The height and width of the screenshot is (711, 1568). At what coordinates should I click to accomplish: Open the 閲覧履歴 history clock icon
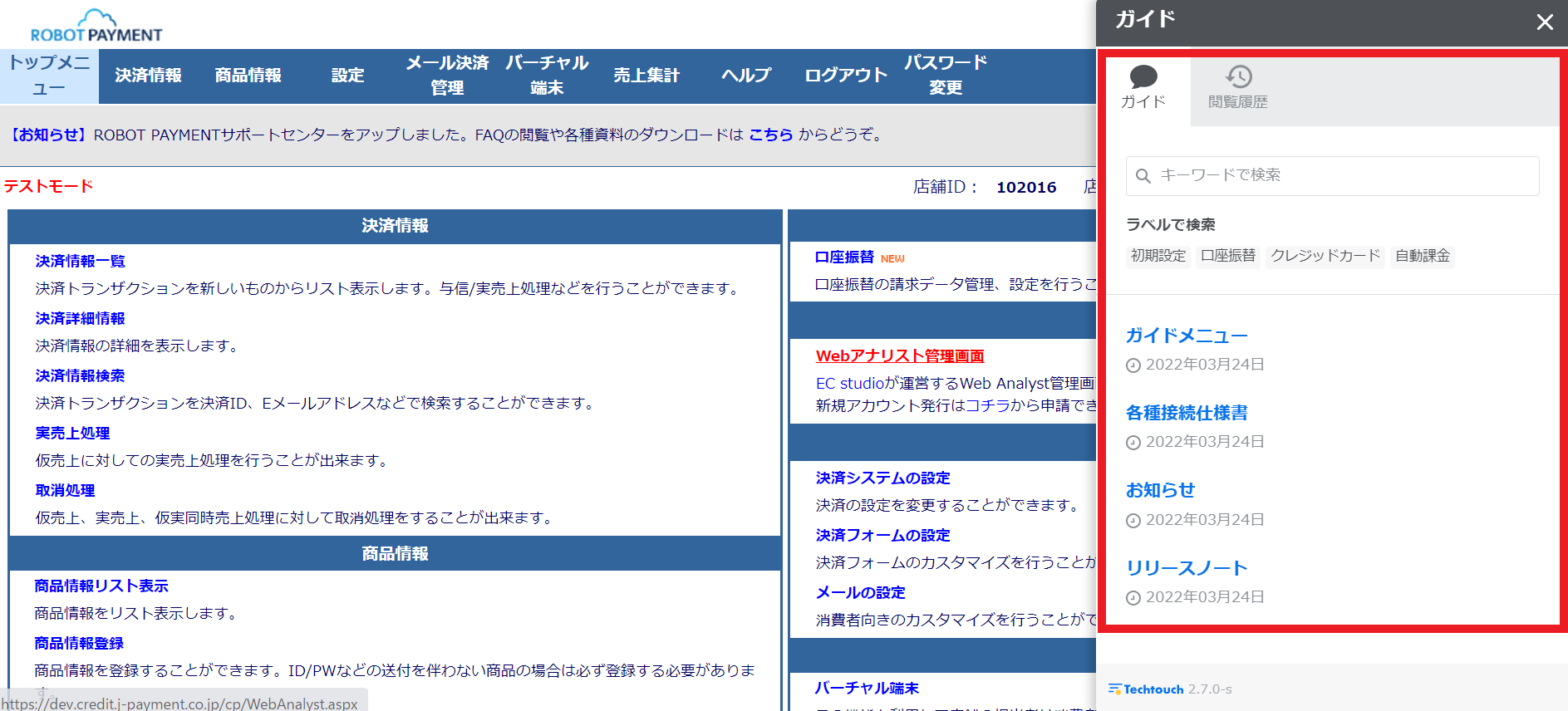click(x=1238, y=77)
